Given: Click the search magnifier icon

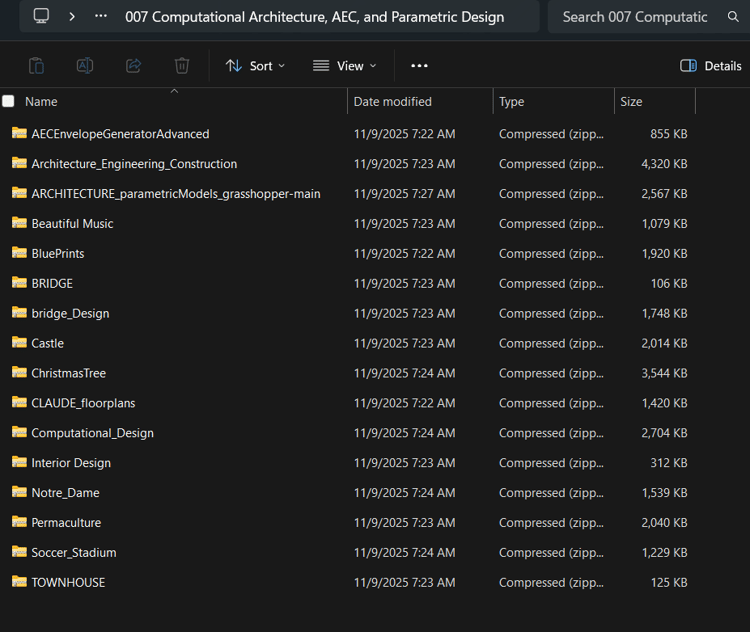Looking at the screenshot, I should (x=733, y=16).
